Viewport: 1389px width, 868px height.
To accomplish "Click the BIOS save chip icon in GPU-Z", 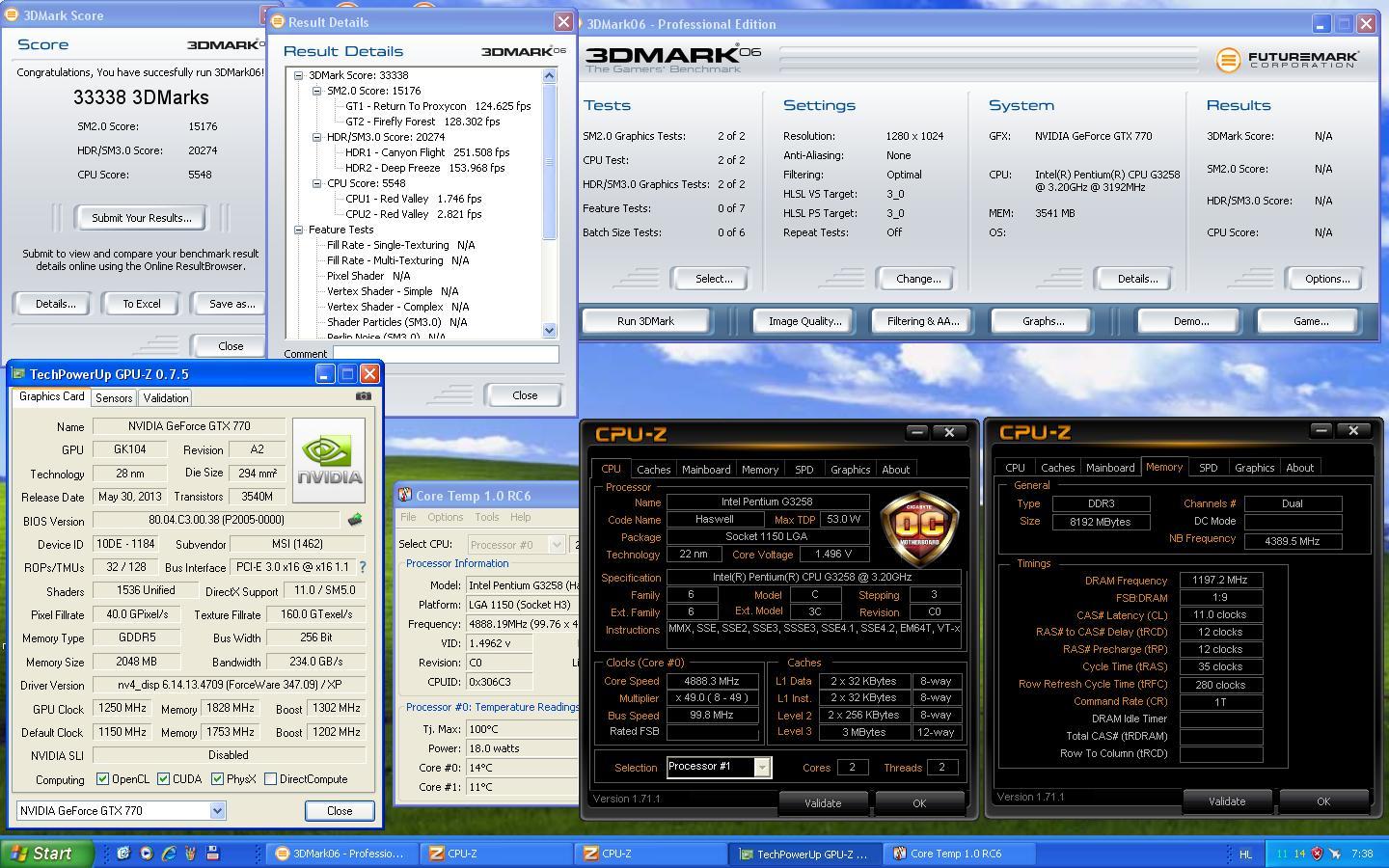I will pos(355,521).
